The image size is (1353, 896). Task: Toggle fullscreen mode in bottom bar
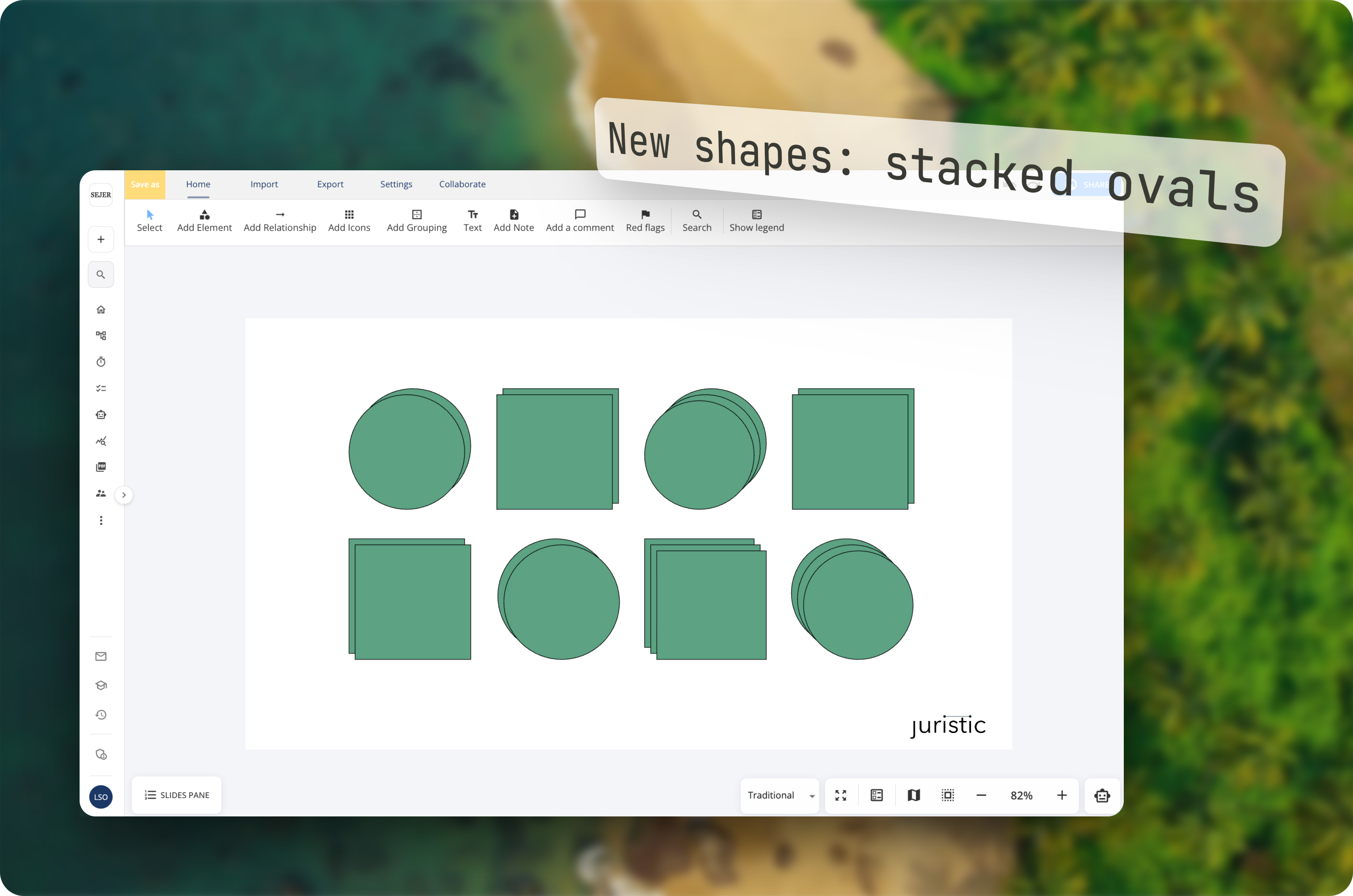pyautogui.click(x=840, y=795)
